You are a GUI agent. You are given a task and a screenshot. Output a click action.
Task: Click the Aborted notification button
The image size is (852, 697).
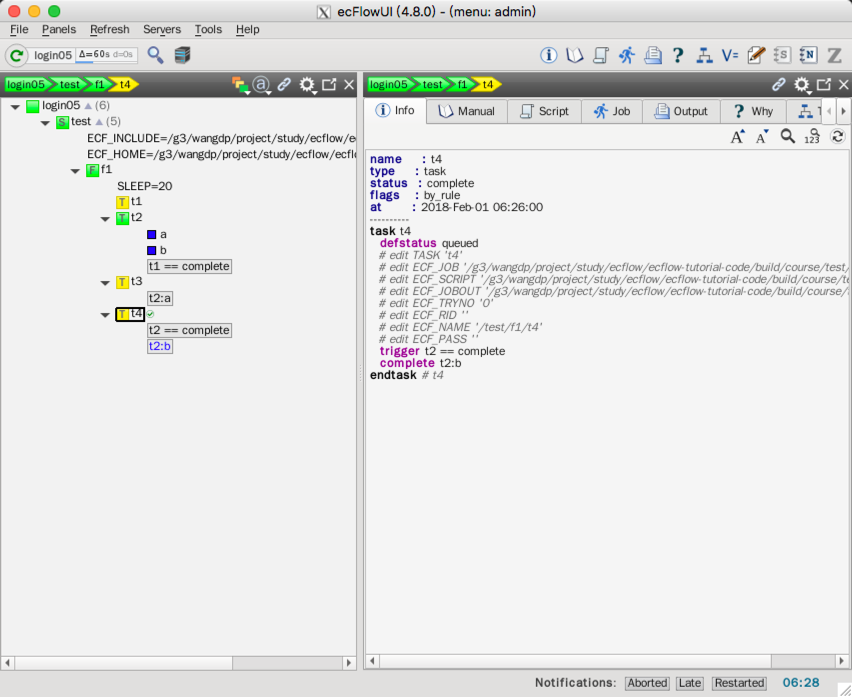pos(647,683)
